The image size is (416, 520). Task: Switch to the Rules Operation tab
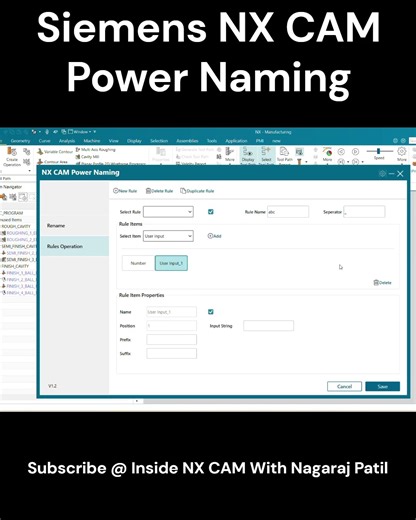(x=75, y=246)
